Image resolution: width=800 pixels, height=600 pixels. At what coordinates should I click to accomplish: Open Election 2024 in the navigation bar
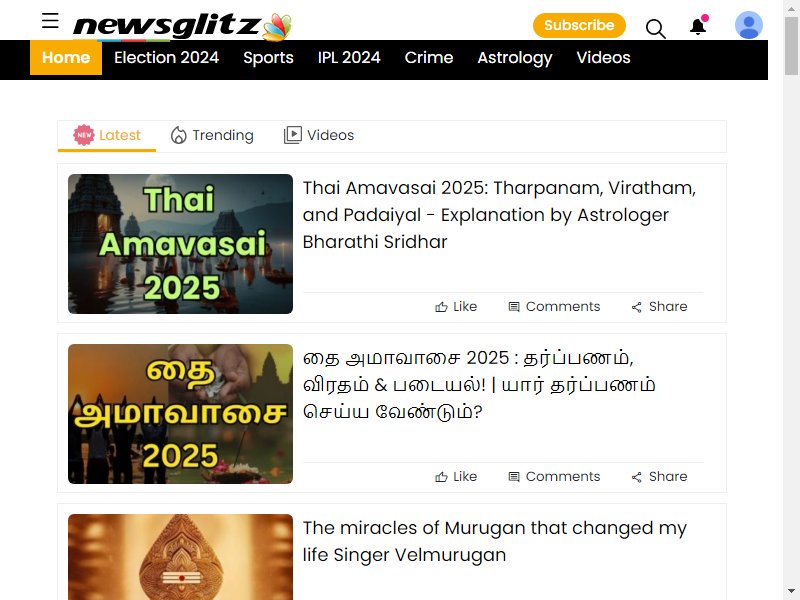[x=166, y=58]
